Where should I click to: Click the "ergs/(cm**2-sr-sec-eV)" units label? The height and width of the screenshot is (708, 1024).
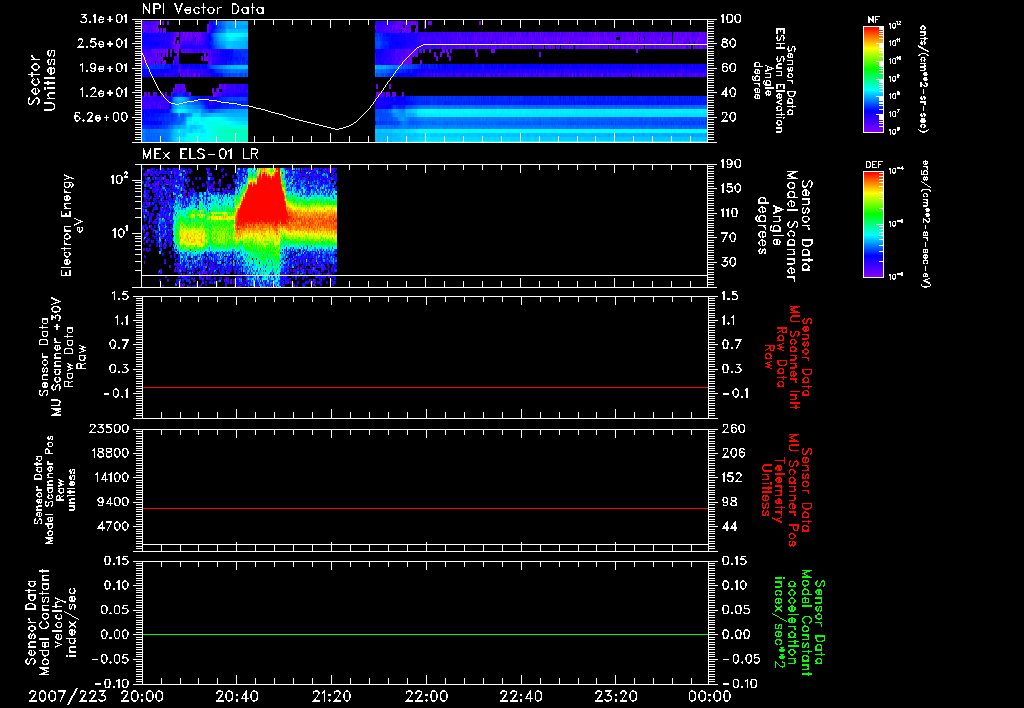click(x=924, y=224)
